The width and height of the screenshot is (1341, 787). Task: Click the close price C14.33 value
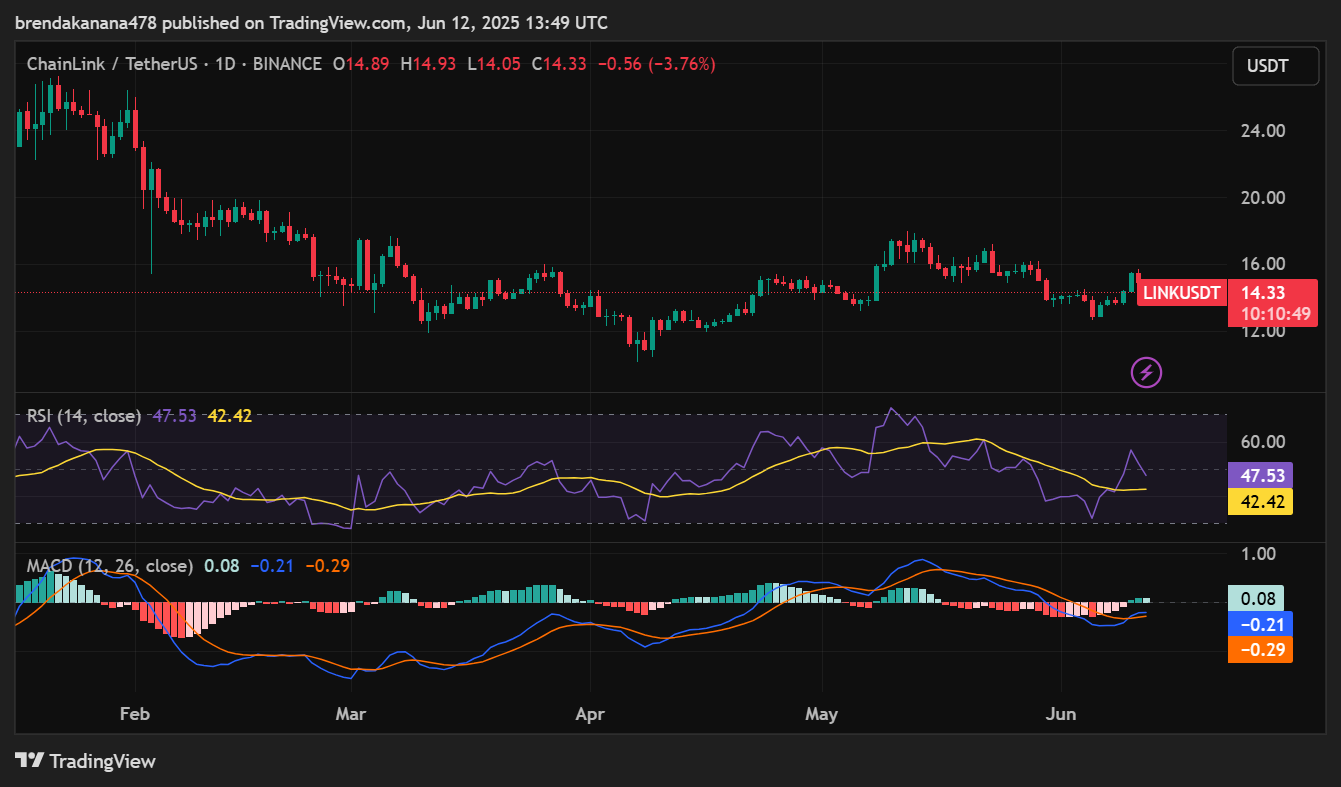coord(560,64)
